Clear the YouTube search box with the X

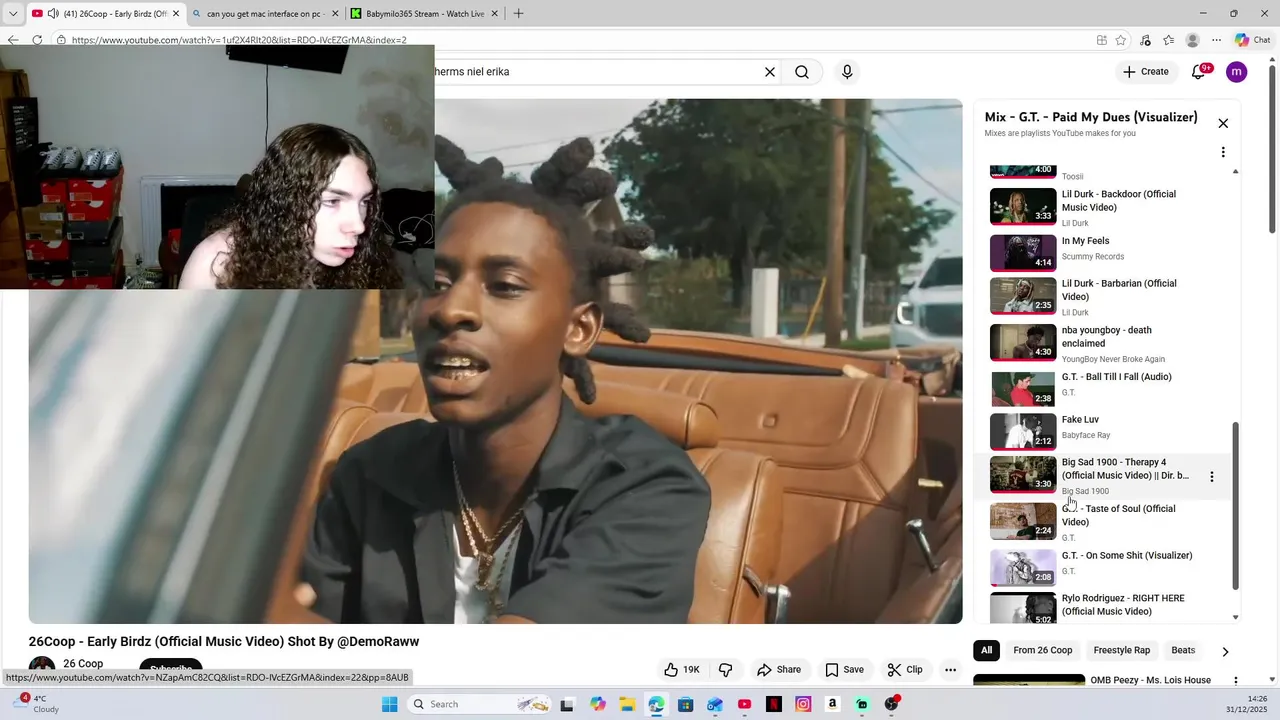(770, 72)
